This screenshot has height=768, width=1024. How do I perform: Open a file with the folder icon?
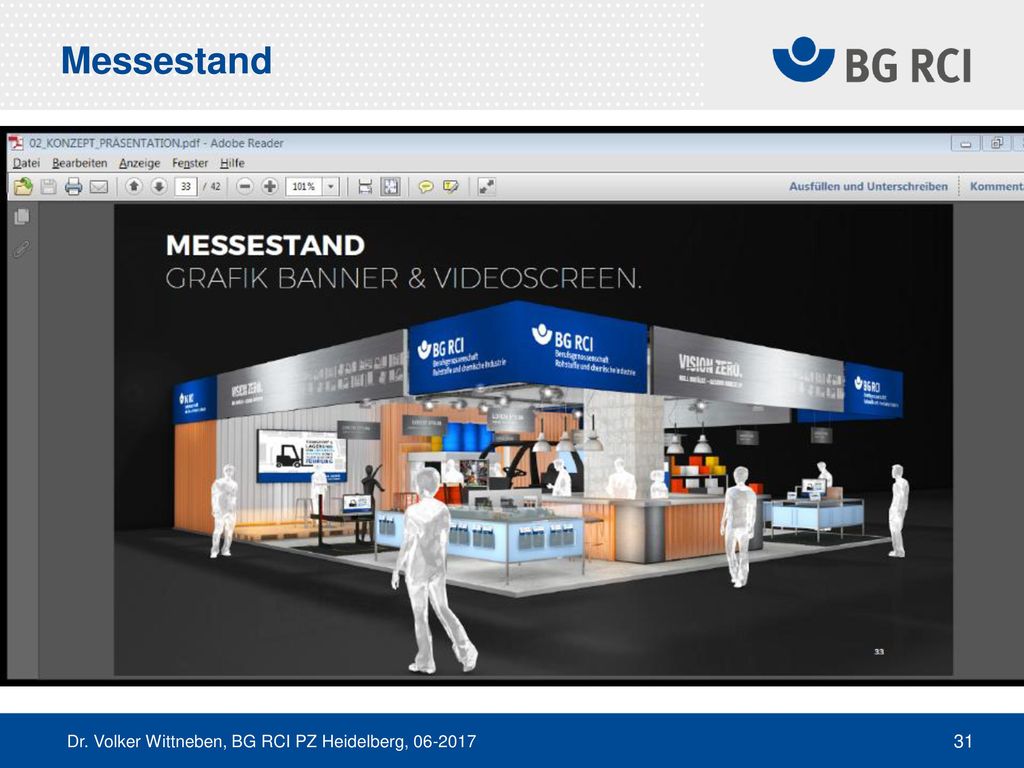pyautogui.click(x=23, y=187)
